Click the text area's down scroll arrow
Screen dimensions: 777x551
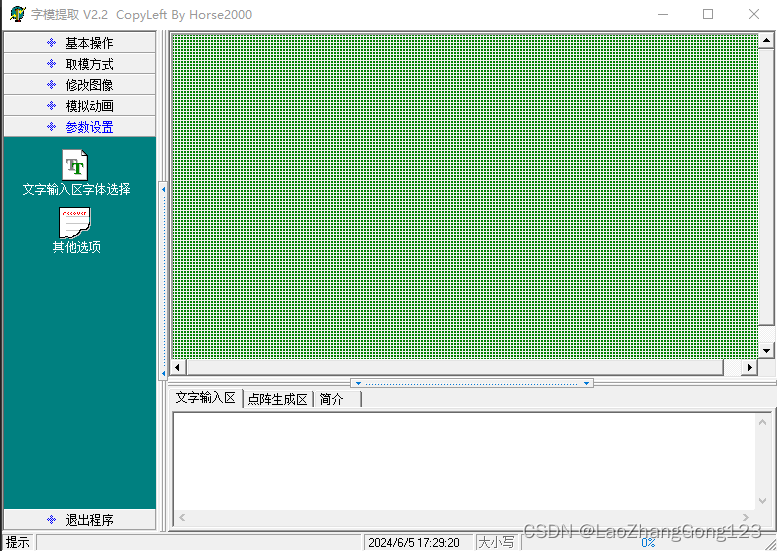tap(763, 501)
